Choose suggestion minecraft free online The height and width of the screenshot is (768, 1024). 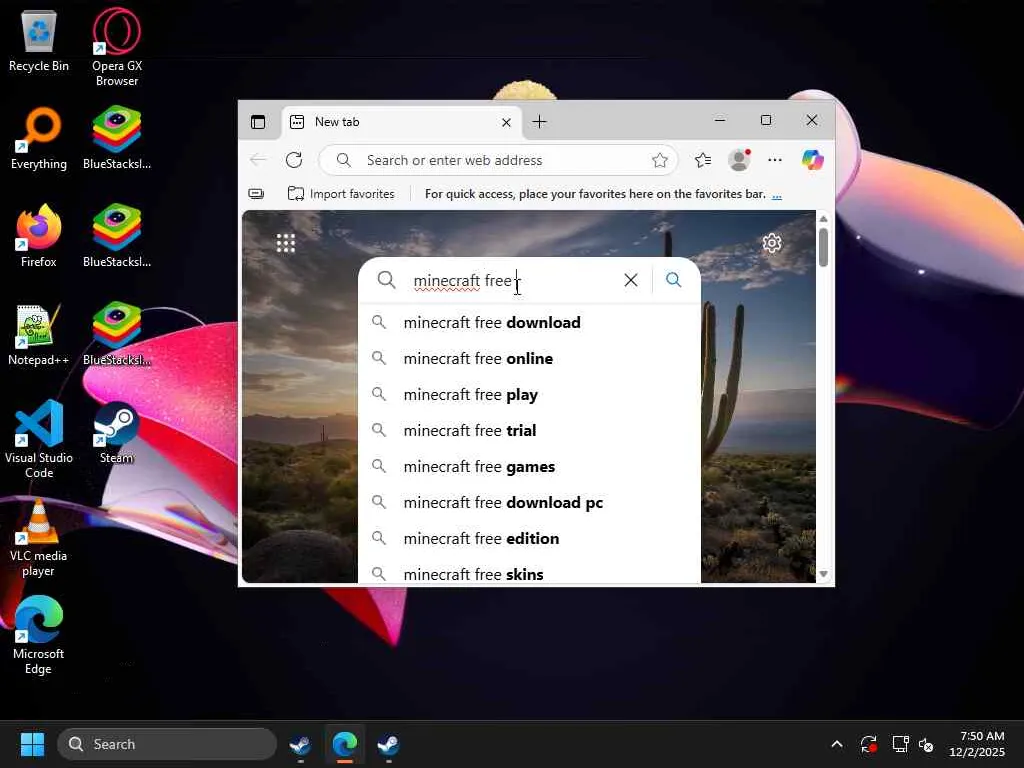(530, 359)
